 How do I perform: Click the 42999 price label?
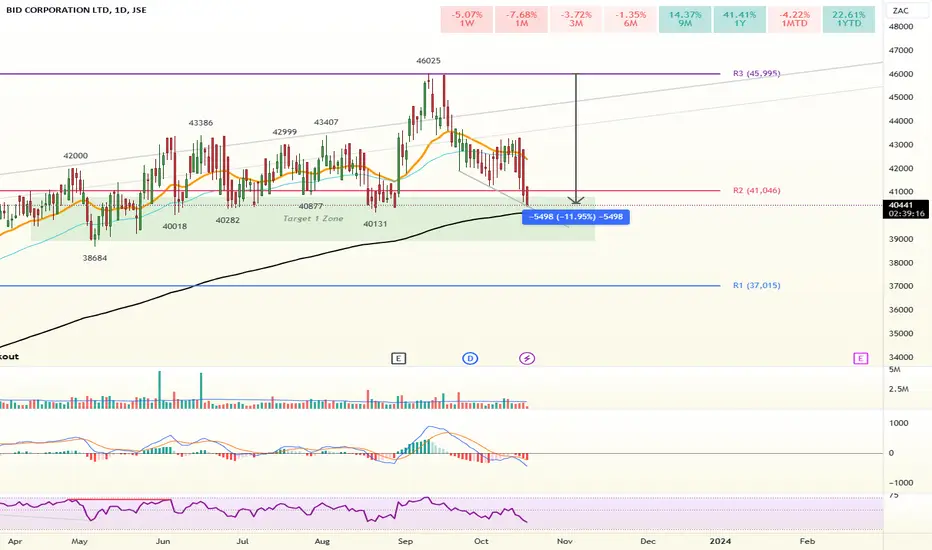(x=285, y=132)
